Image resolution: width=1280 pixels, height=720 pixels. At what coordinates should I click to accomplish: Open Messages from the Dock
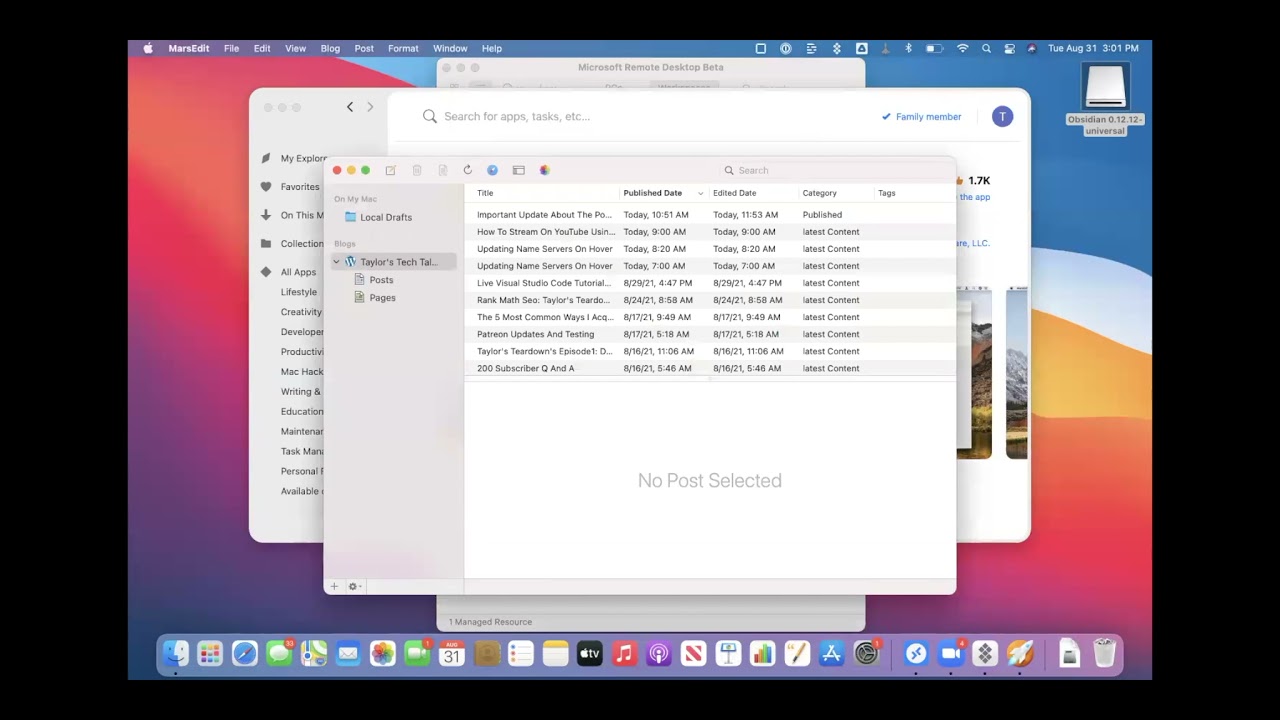[279, 654]
